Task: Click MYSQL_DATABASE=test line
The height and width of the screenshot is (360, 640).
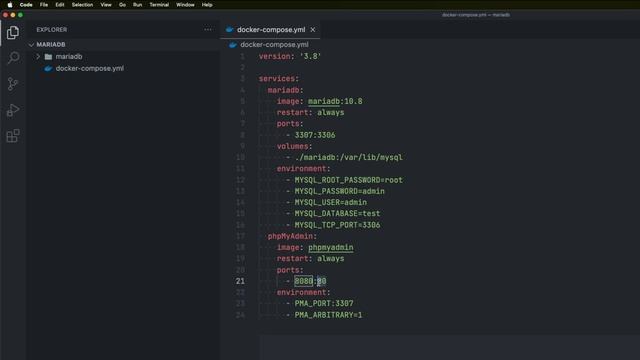Action: (337, 213)
